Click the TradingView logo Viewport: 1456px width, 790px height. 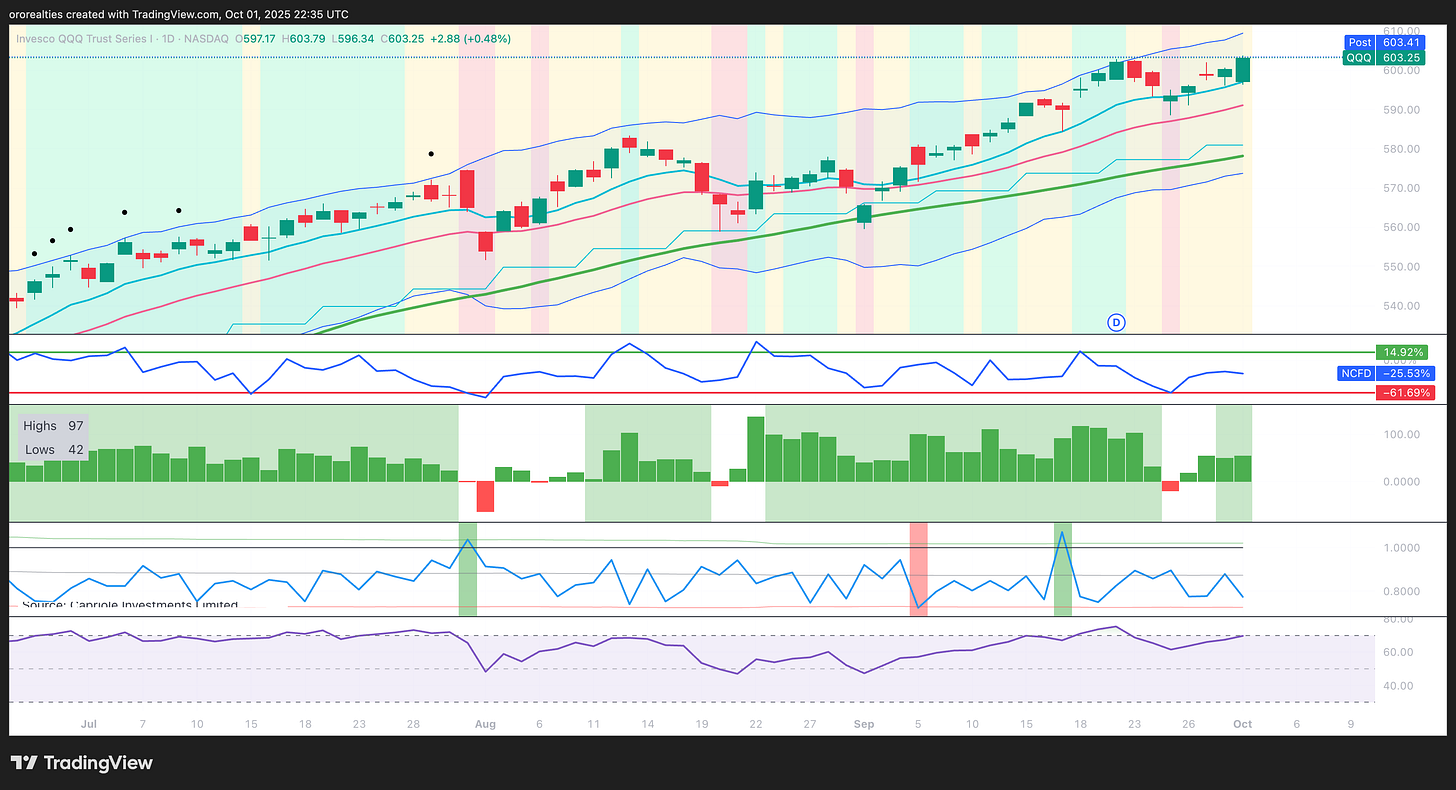click(x=82, y=763)
